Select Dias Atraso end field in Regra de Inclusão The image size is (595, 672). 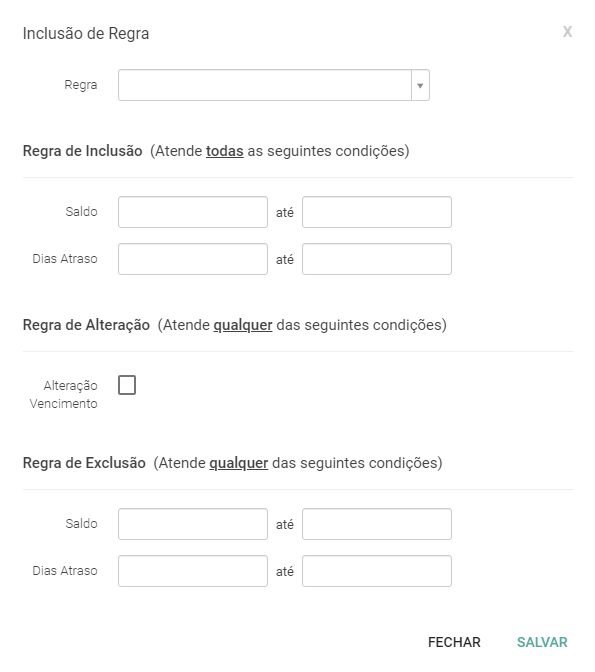click(377, 259)
